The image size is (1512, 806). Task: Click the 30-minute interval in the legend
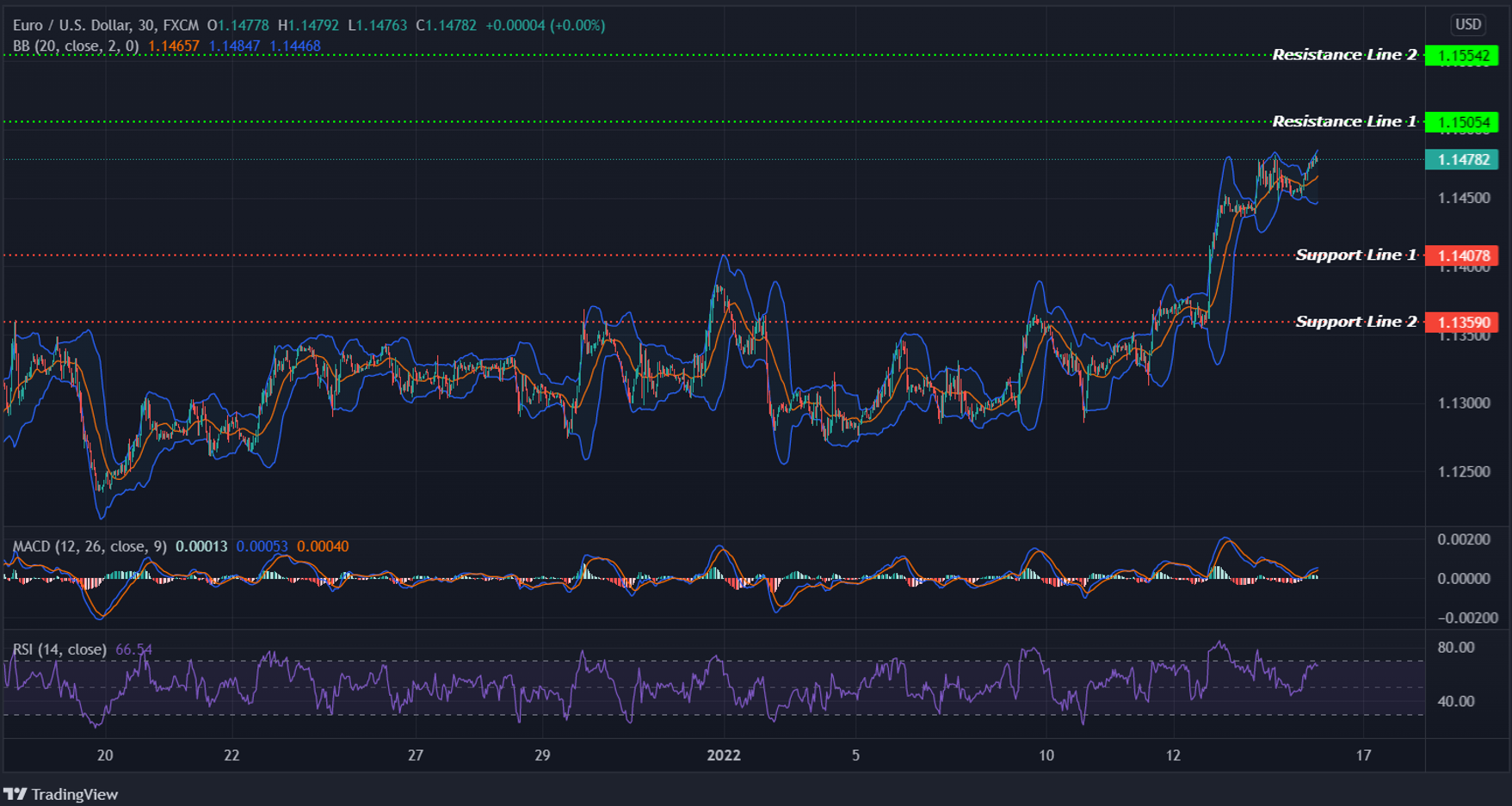click(x=146, y=25)
